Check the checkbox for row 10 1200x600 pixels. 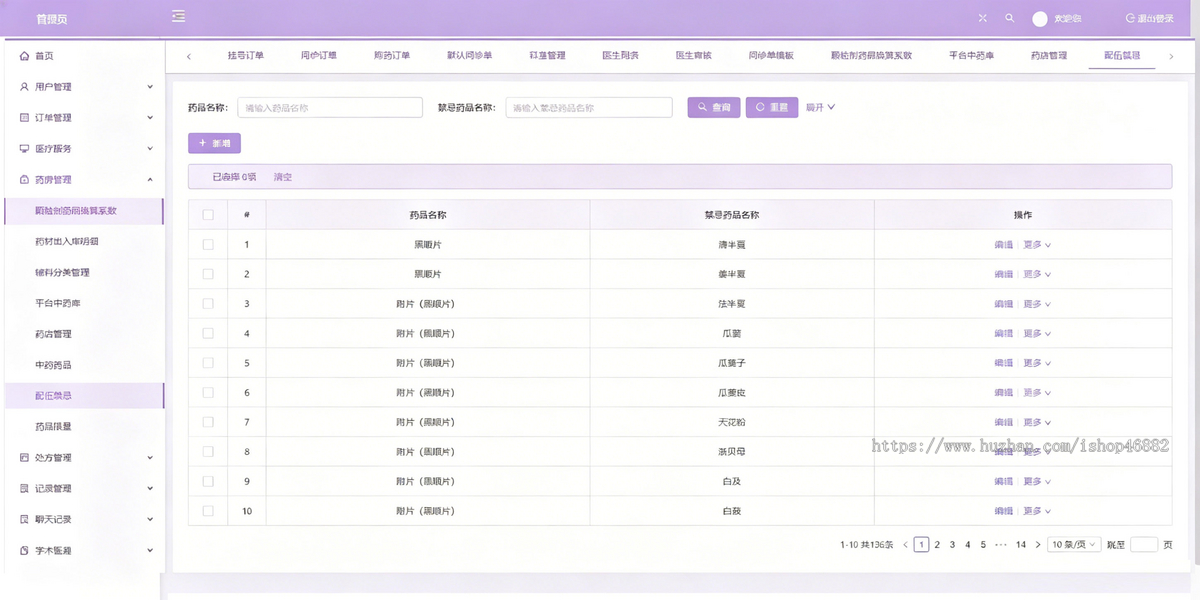click(x=208, y=511)
